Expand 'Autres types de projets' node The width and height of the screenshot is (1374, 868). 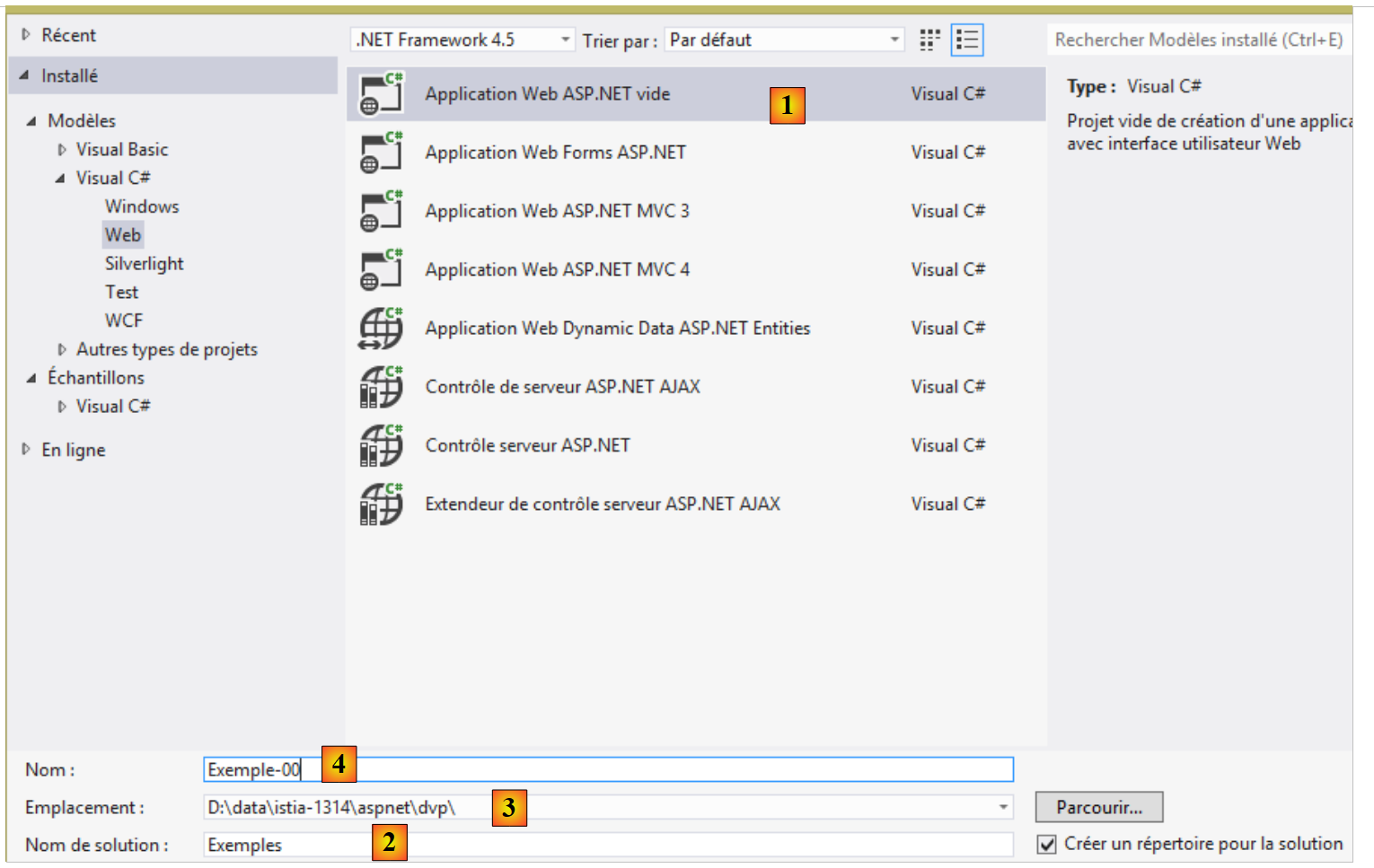click(62, 349)
